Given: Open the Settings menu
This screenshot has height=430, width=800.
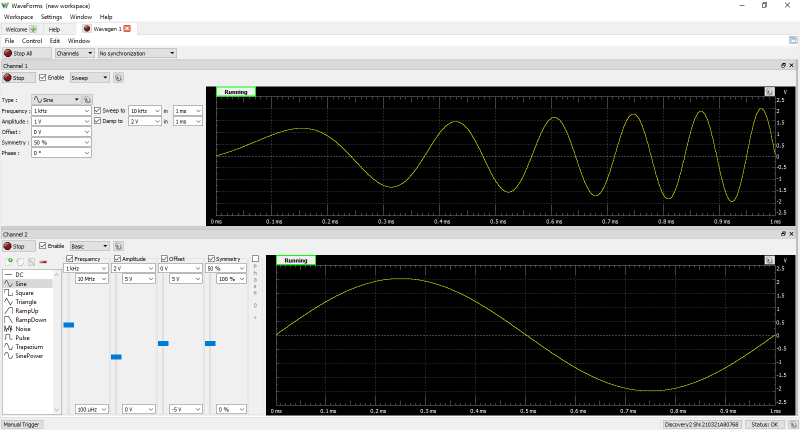Looking at the screenshot, I should [x=51, y=17].
